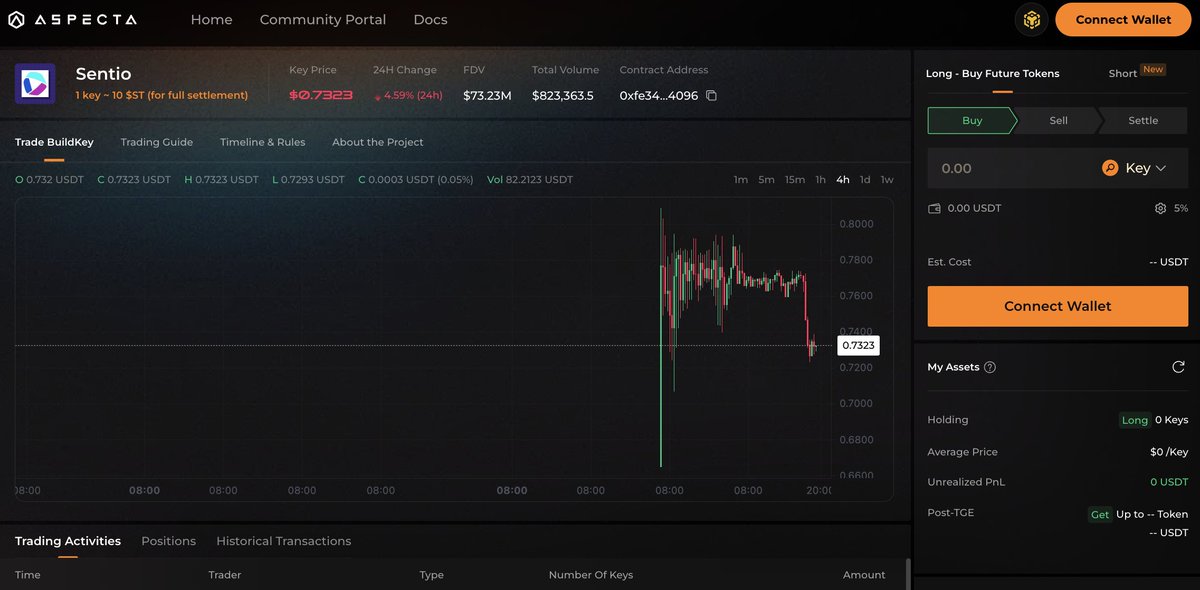Open Docs link
Screen dimensions: 1200x590
pyautogui.click(x=430, y=20)
